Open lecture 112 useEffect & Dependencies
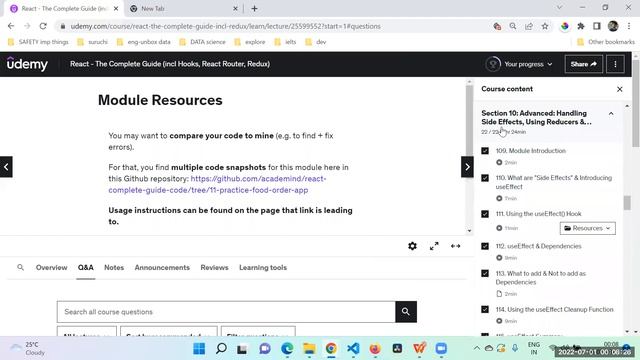 538,246
